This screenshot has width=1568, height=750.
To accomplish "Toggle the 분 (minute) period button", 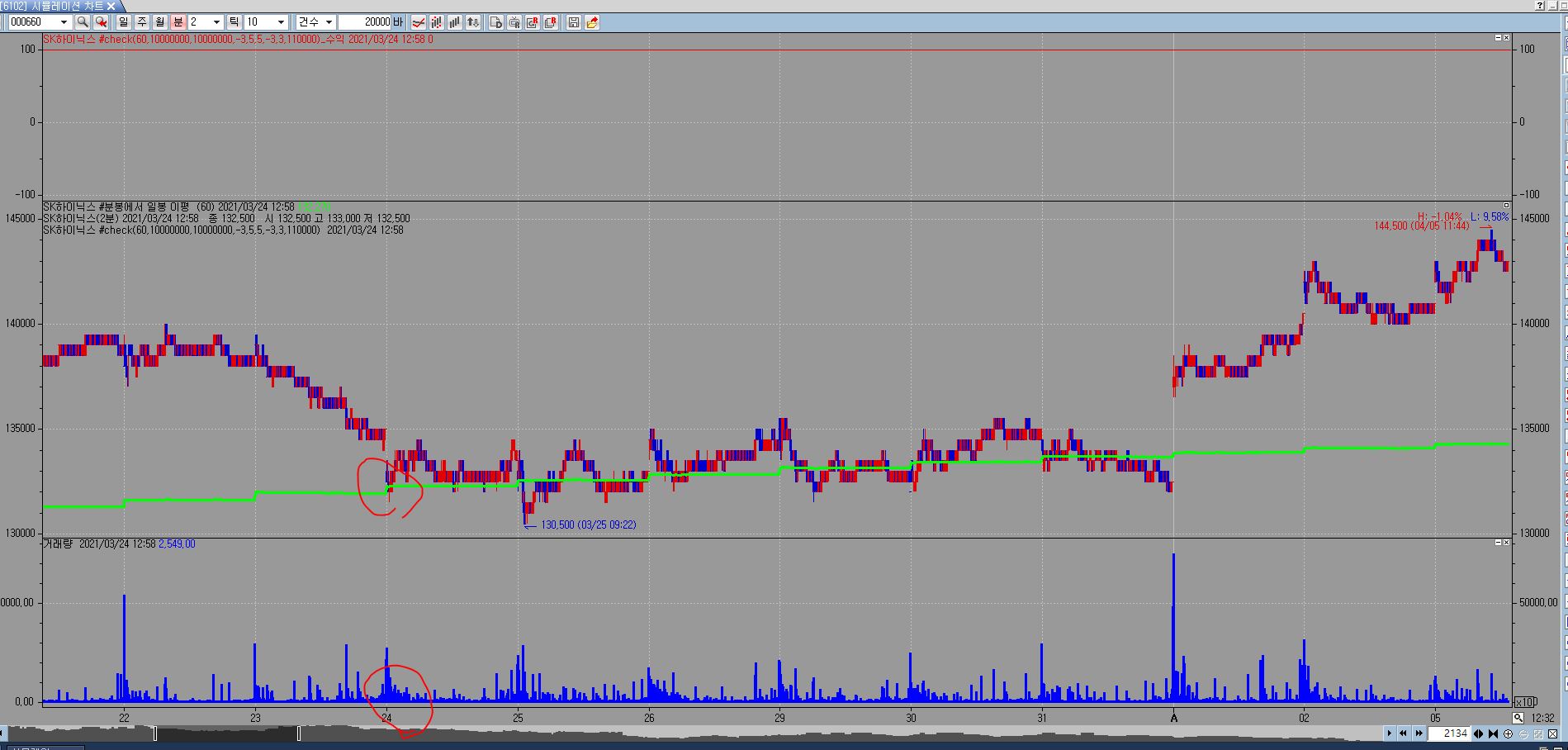I will point(178,22).
